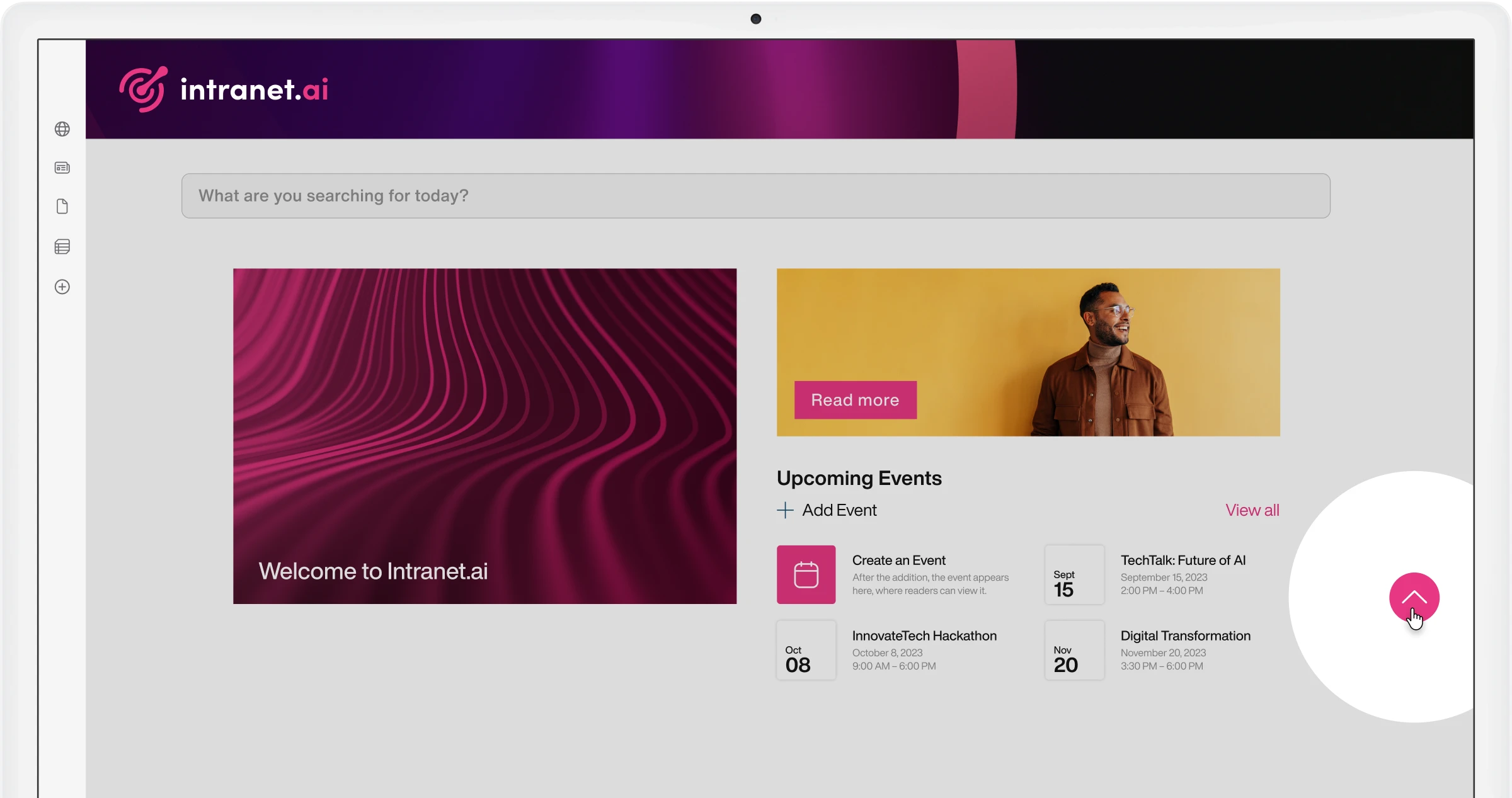Screen dimensions: 1512x798
Task: Click the pink scroll-to-top arrow button
Action: (1414, 598)
